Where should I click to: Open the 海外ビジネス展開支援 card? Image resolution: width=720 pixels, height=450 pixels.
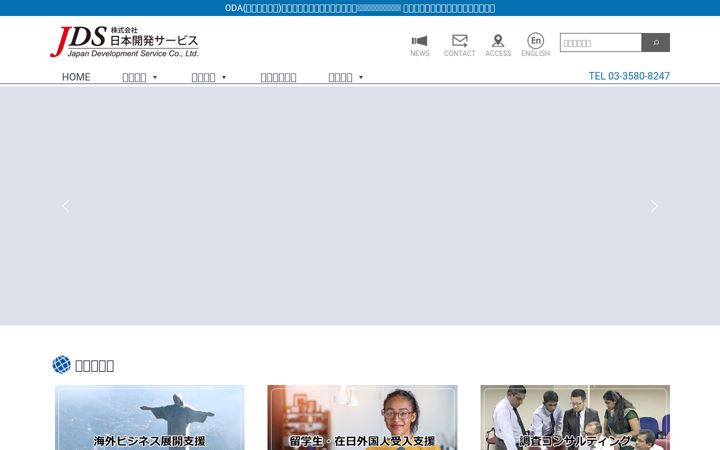click(150, 417)
